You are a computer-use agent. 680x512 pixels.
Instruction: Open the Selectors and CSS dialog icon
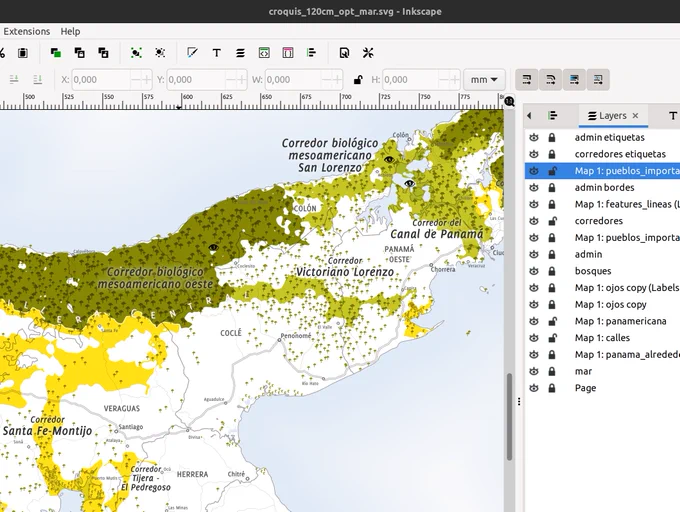288,53
